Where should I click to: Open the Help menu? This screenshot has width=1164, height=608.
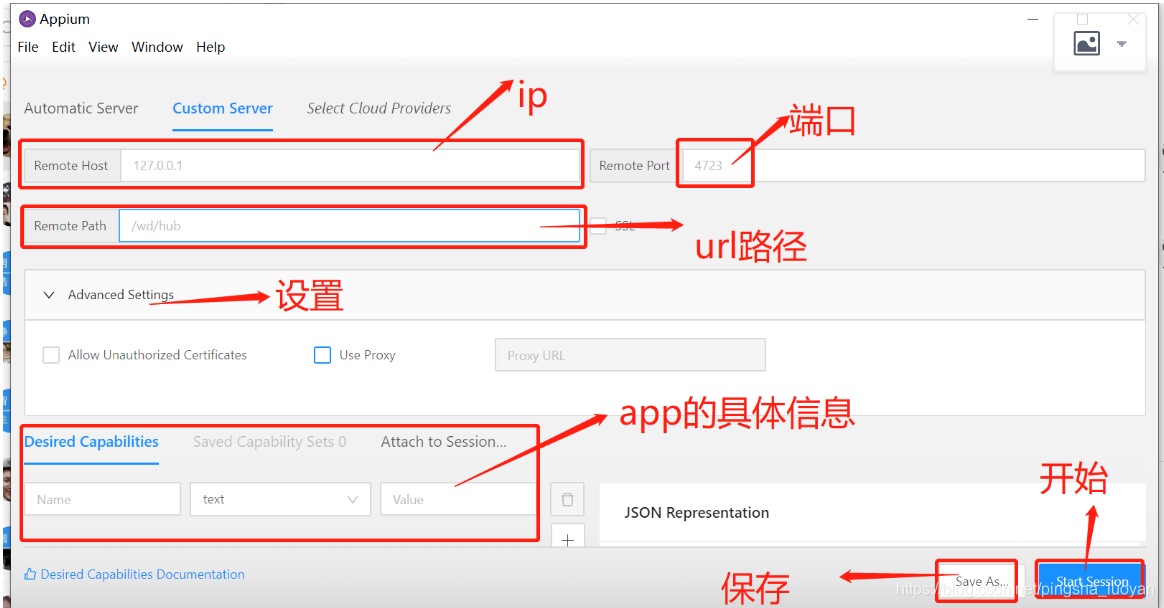[210, 47]
